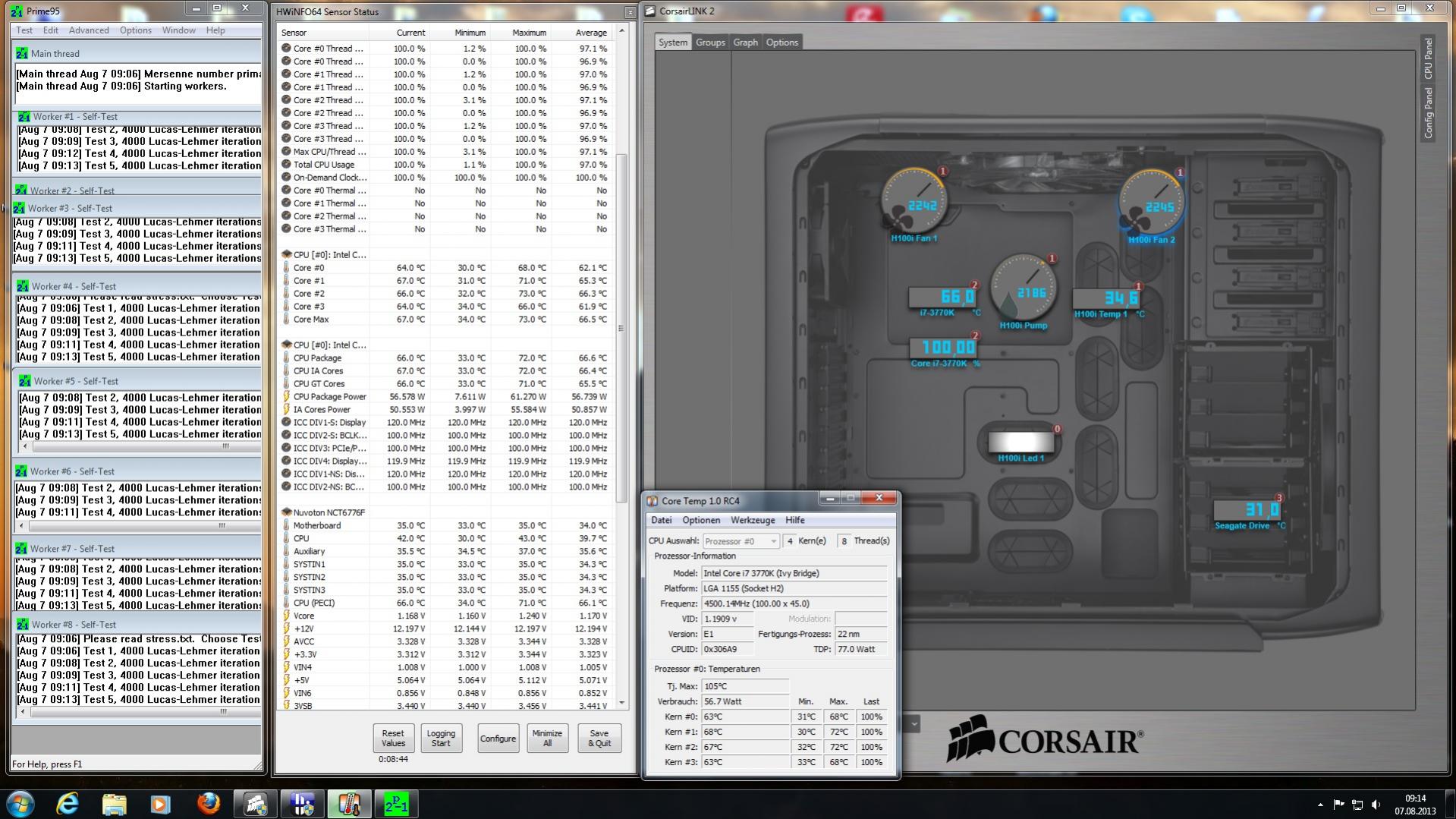This screenshot has height=819, width=1456.
Task: Click the Configure button in HWiNFO
Action: 498,739
